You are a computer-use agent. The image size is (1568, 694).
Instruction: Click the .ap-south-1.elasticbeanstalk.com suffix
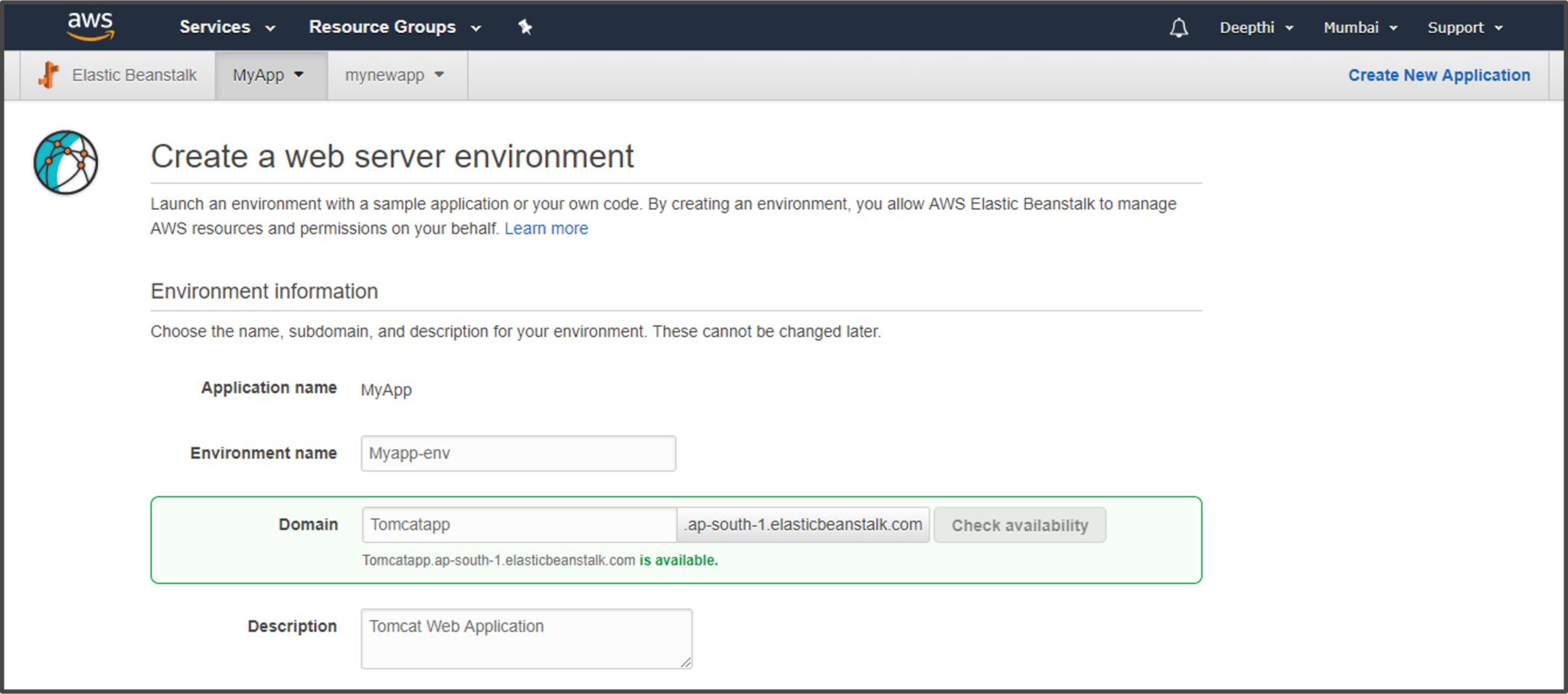point(803,525)
